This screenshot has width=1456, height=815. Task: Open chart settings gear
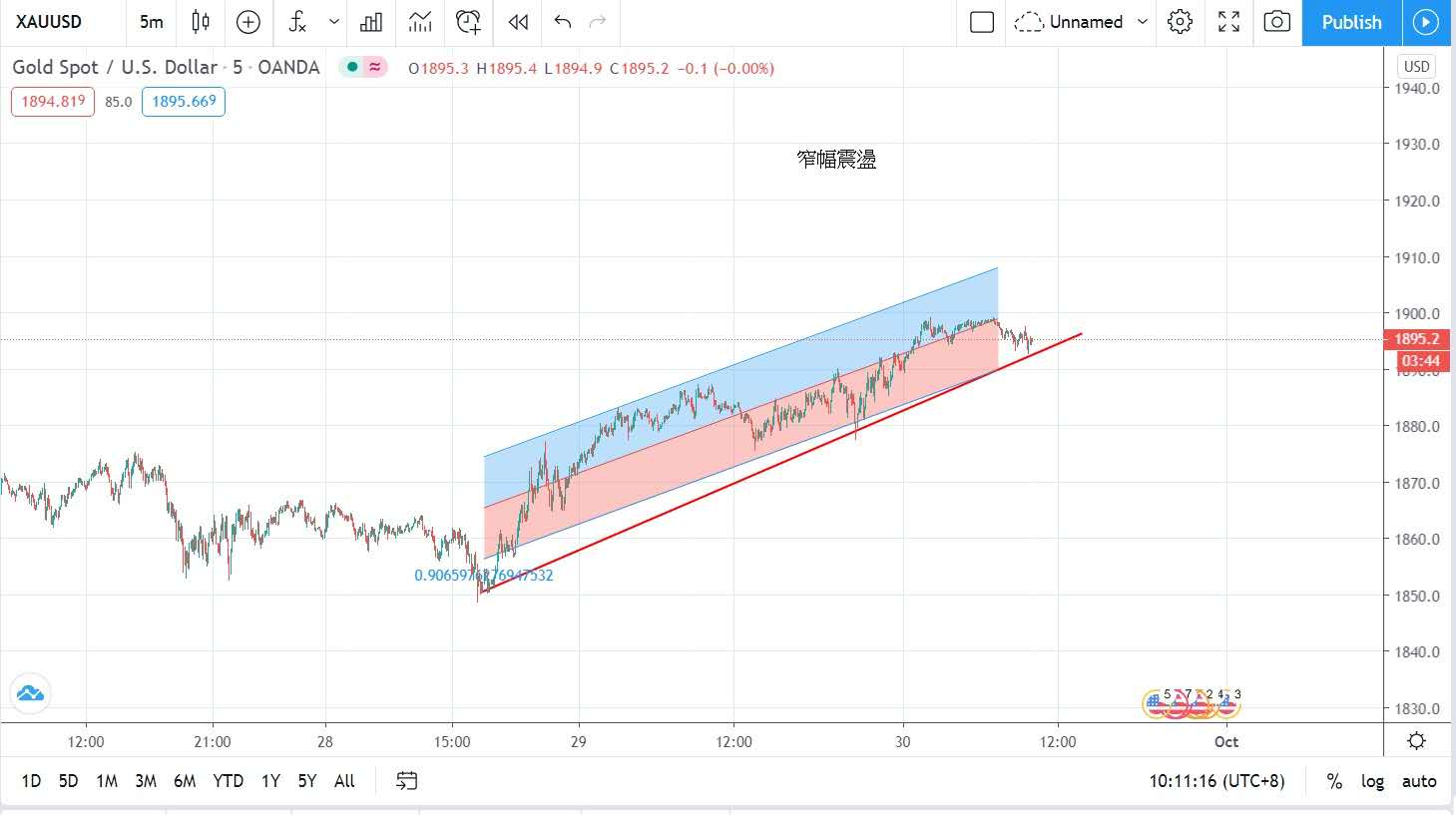(1180, 22)
